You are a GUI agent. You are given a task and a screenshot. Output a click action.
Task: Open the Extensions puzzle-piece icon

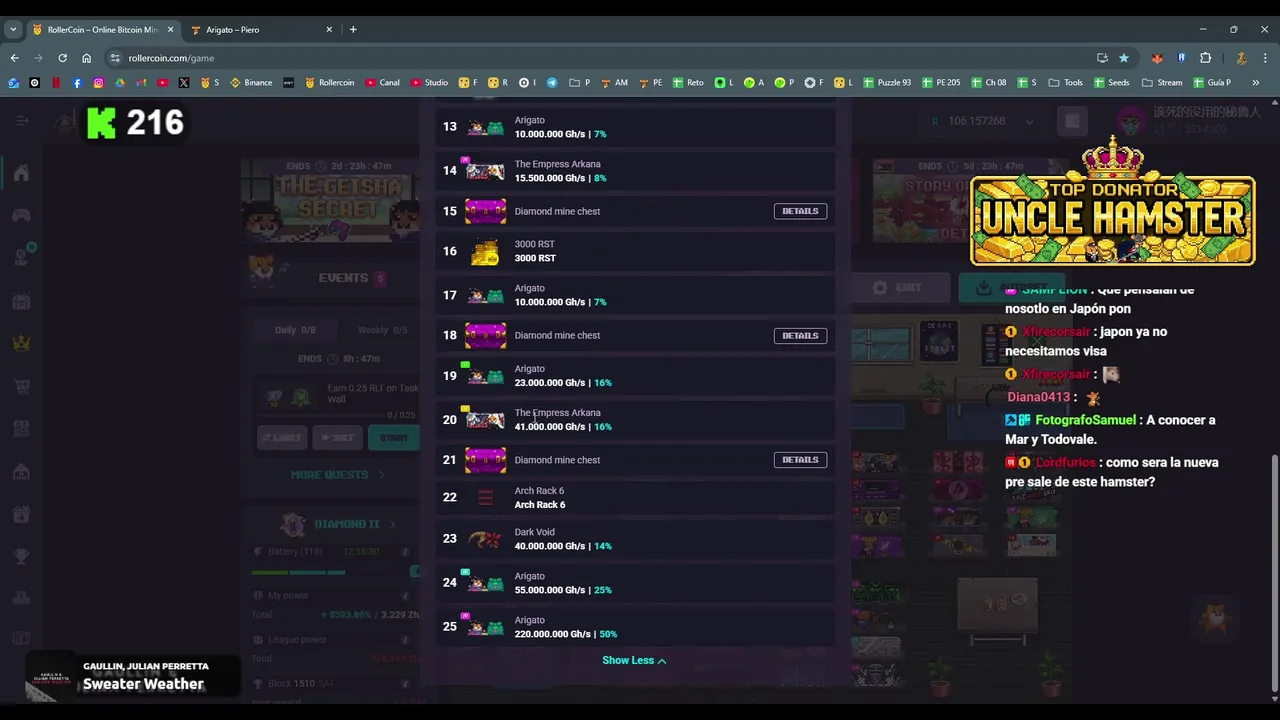click(x=1206, y=58)
